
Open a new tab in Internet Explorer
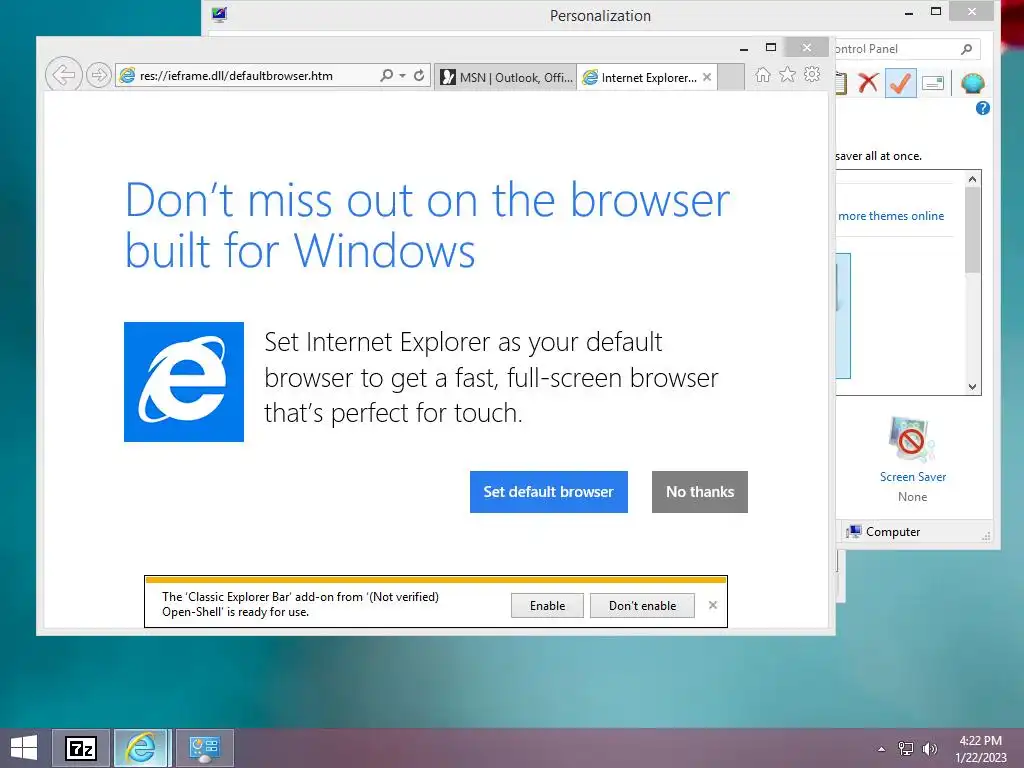tap(731, 77)
